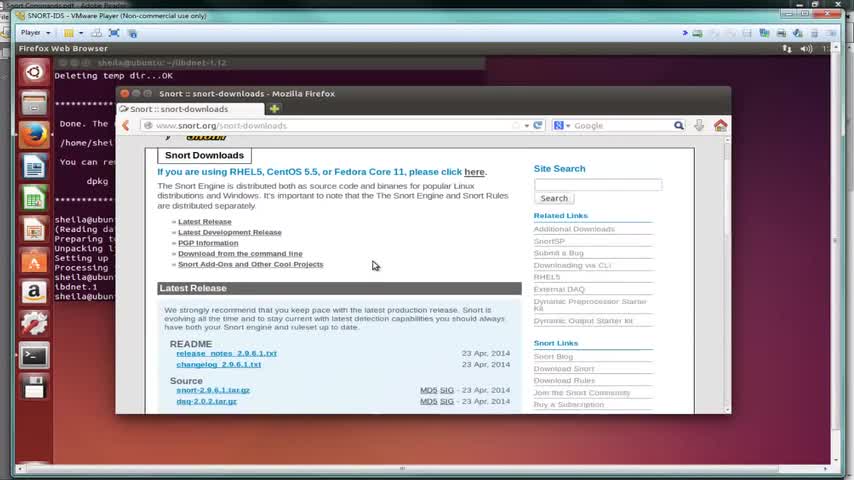Open Latest Development Release link
Image resolution: width=854 pixels, height=480 pixels.
coord(230,232)
